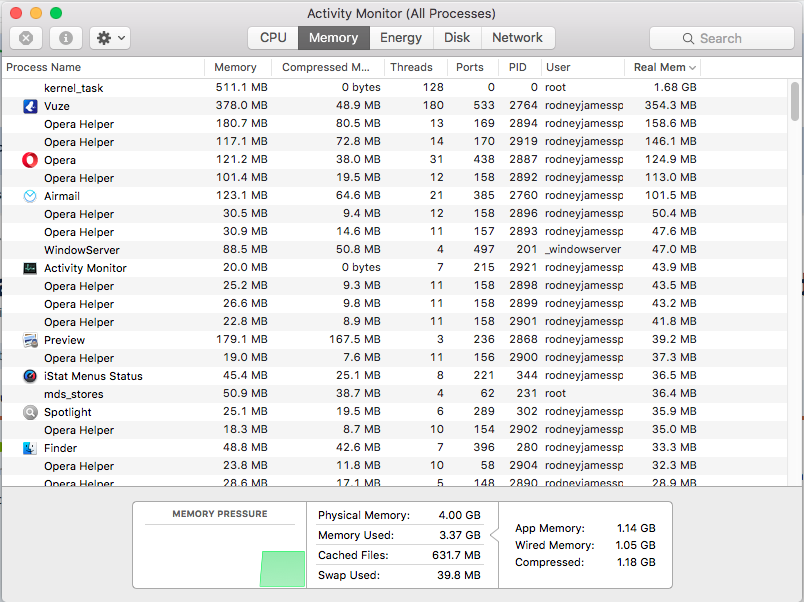The height and width of the screenshot is (602, 804).
Task: Select the Finder process name
Action: (61, 448)
